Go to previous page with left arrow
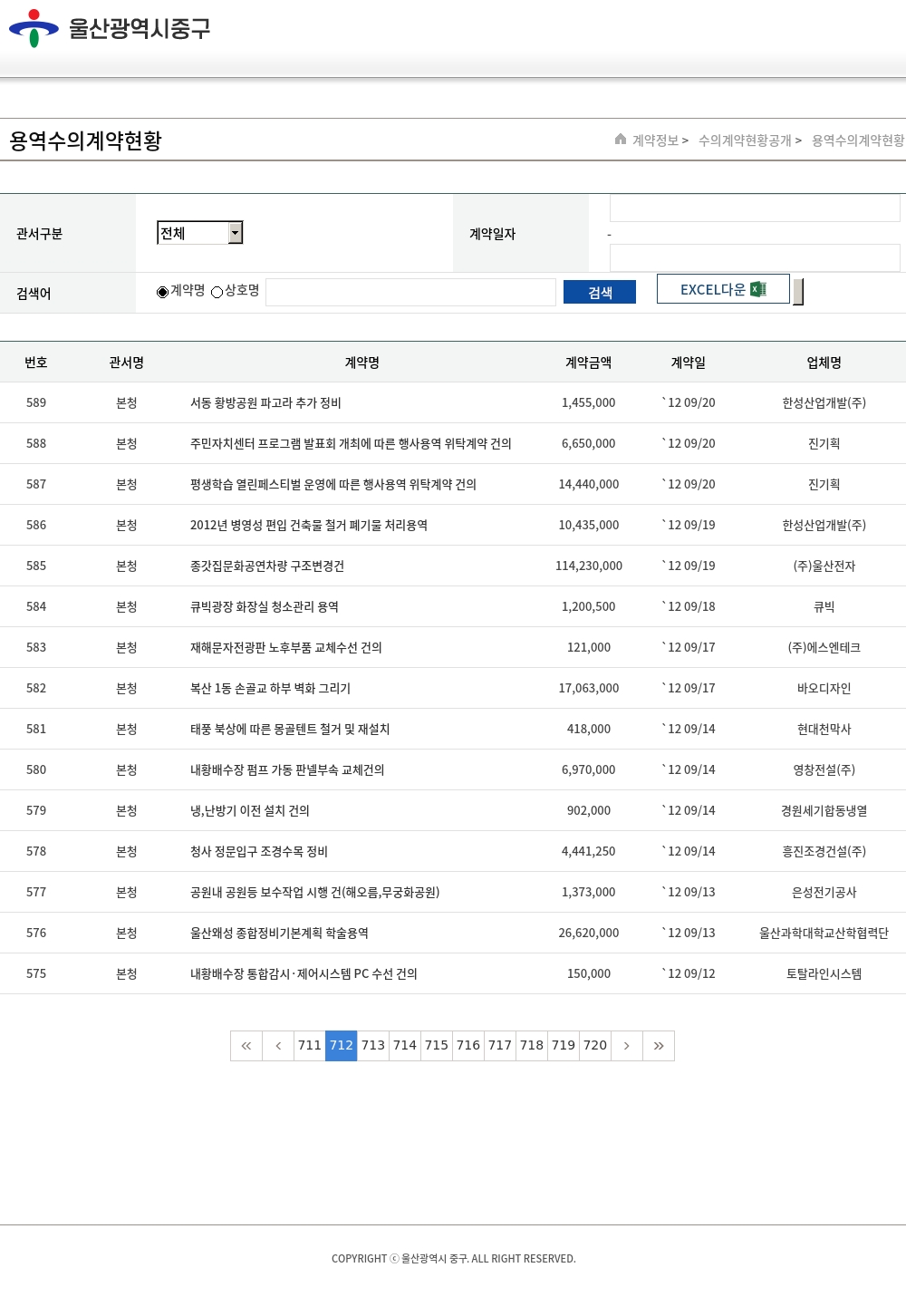 coord(278,1045)
